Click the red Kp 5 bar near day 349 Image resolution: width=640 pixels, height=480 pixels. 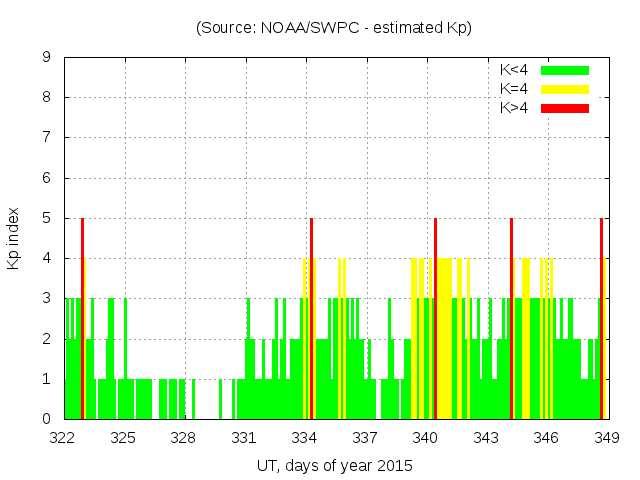(x=601, y=318)
